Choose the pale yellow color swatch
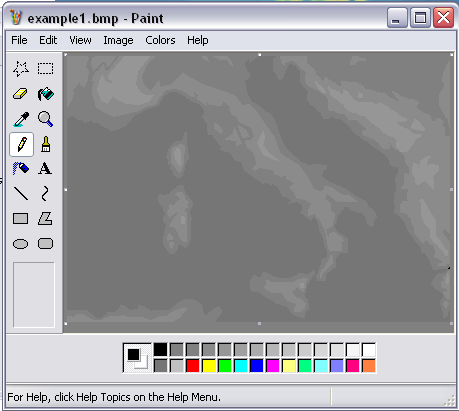The width and height of the screenshot is (459, 411). pos(289,366)
